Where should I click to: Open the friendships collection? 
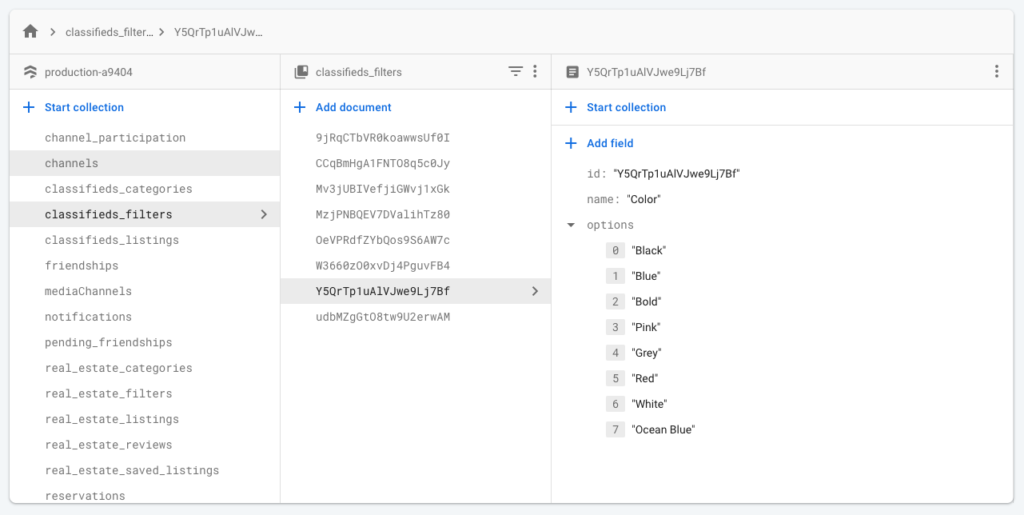(145, 266)
